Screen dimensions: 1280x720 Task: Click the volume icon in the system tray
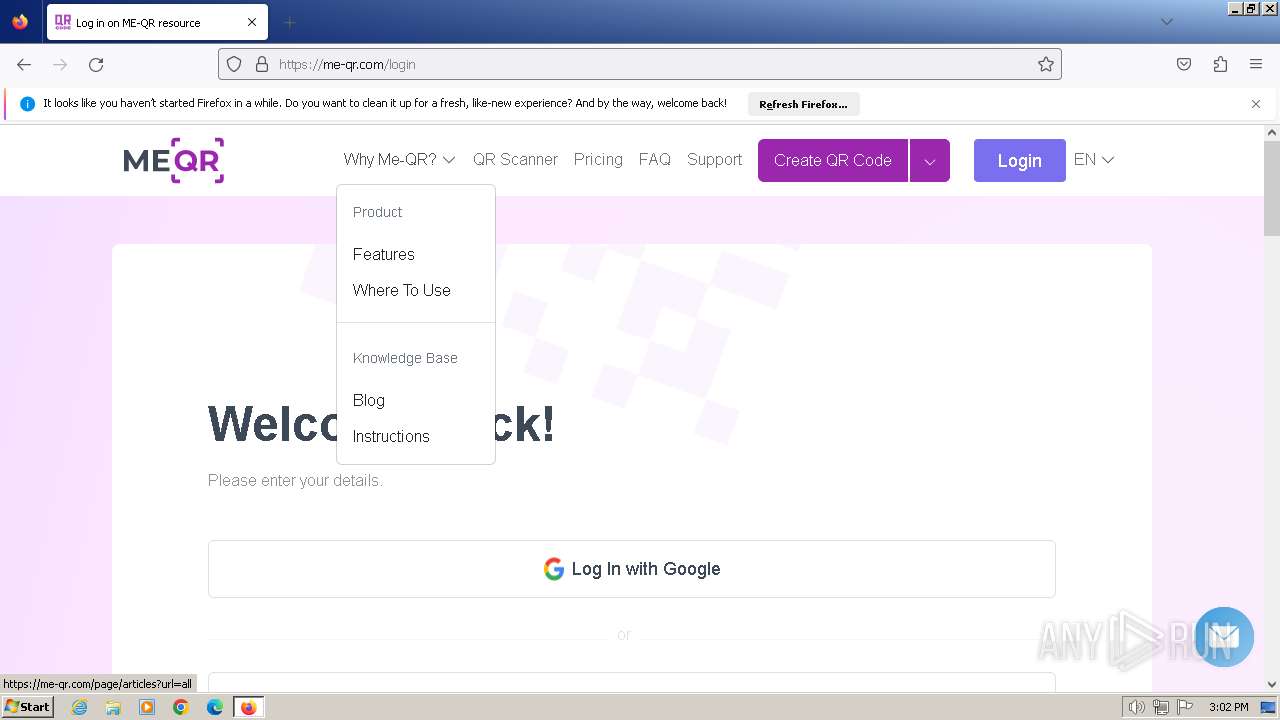(x=1137, y=707)
